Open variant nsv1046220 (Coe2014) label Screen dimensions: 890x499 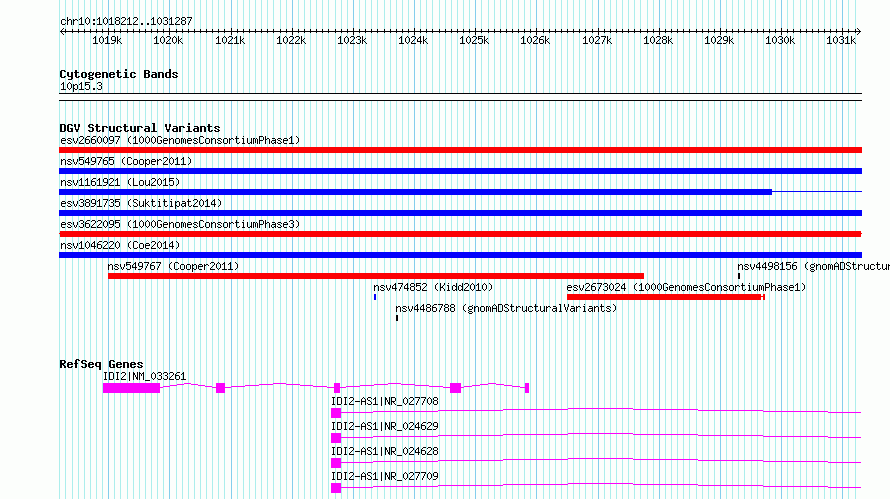click(x=120, y=245)
